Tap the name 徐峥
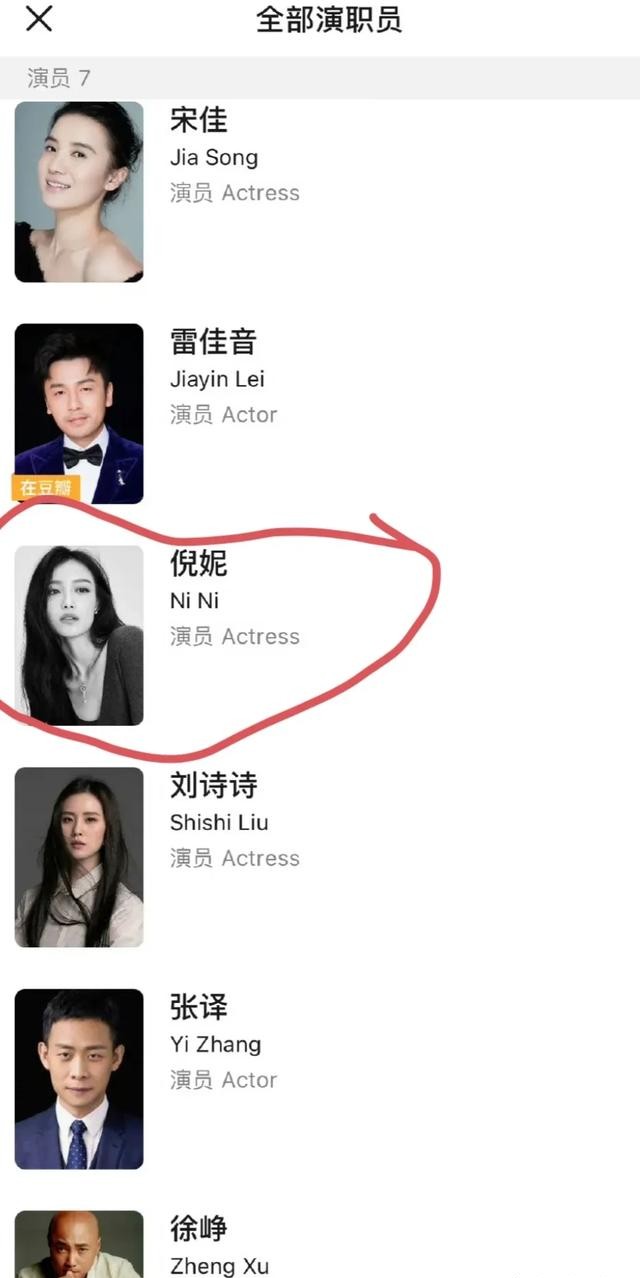The image size is (640, 1278). tap(199, 1229)
